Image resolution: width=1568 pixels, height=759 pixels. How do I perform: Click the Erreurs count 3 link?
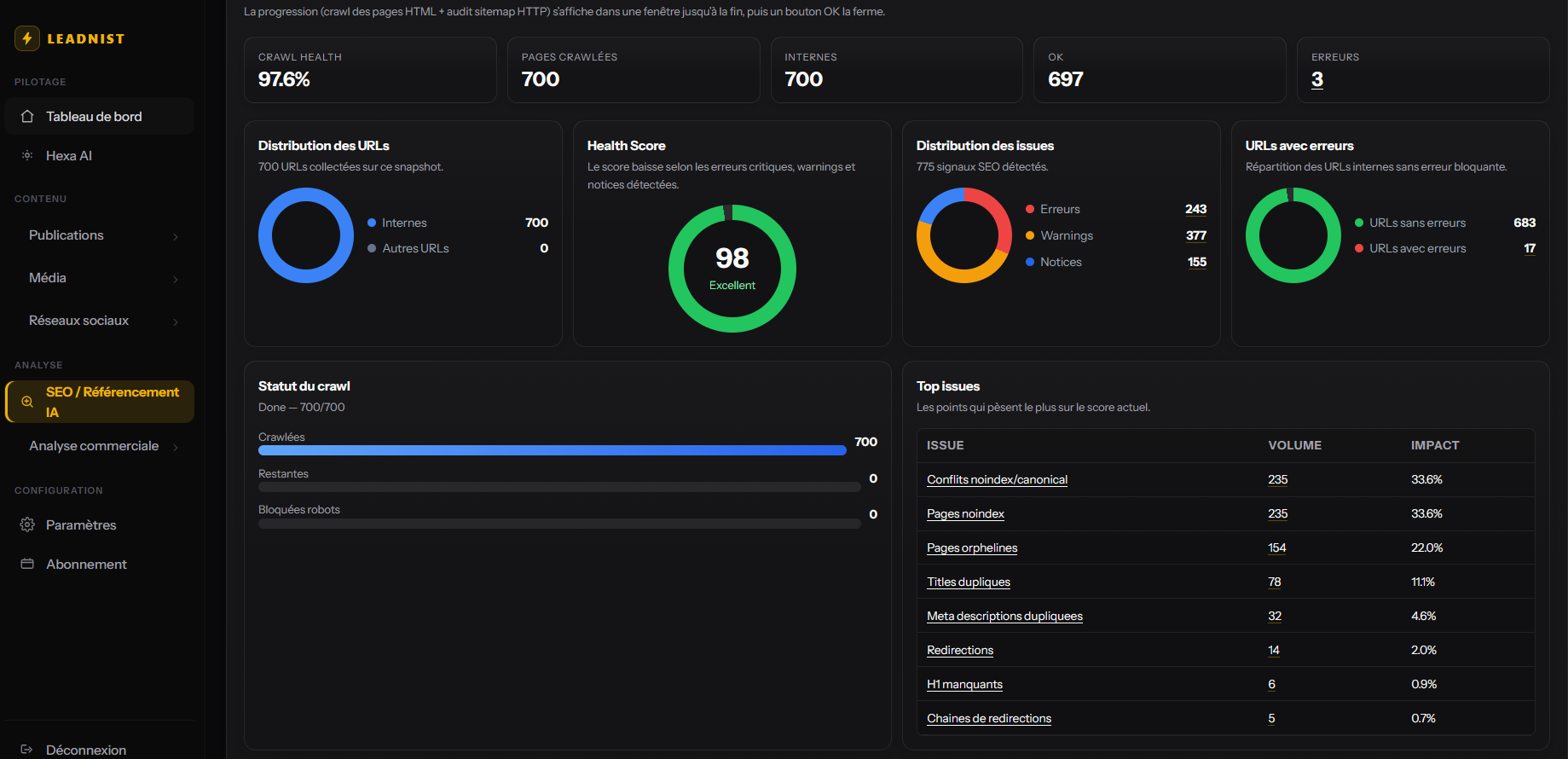pyautogui.click(x=1317, y=79)
